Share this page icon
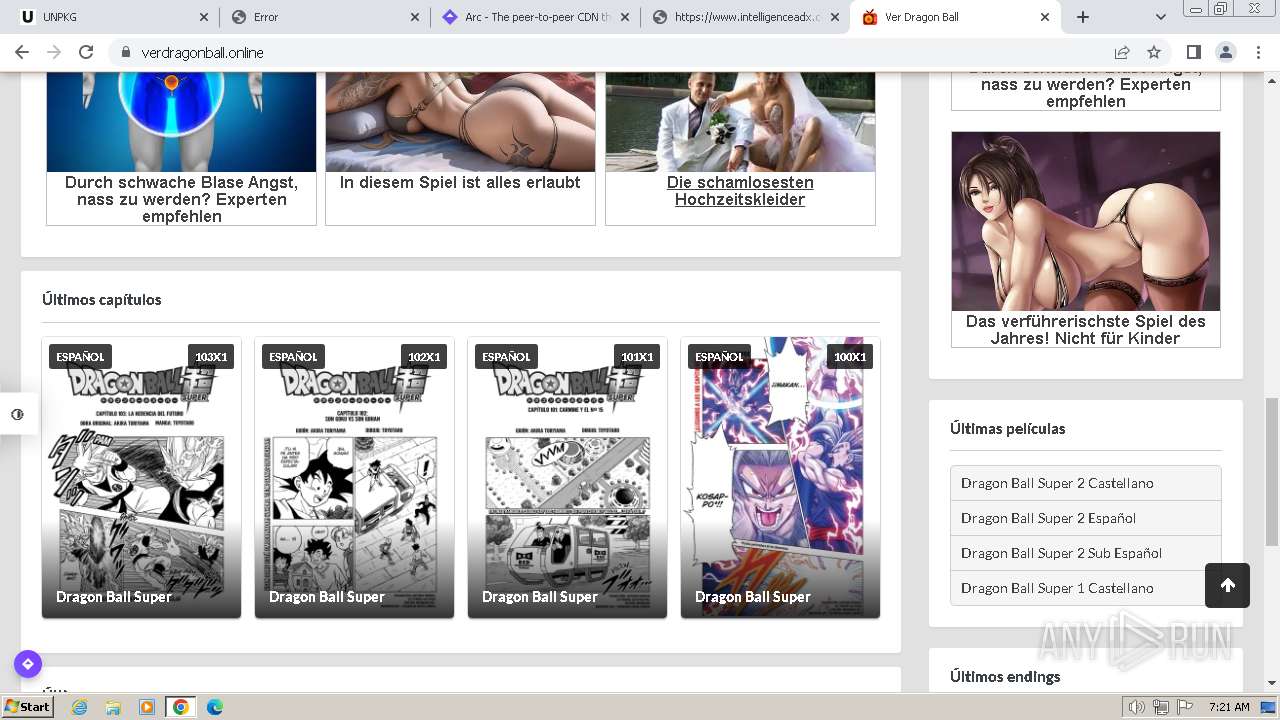Viewport: 1280px width, 720px height. coord(1122,52)
